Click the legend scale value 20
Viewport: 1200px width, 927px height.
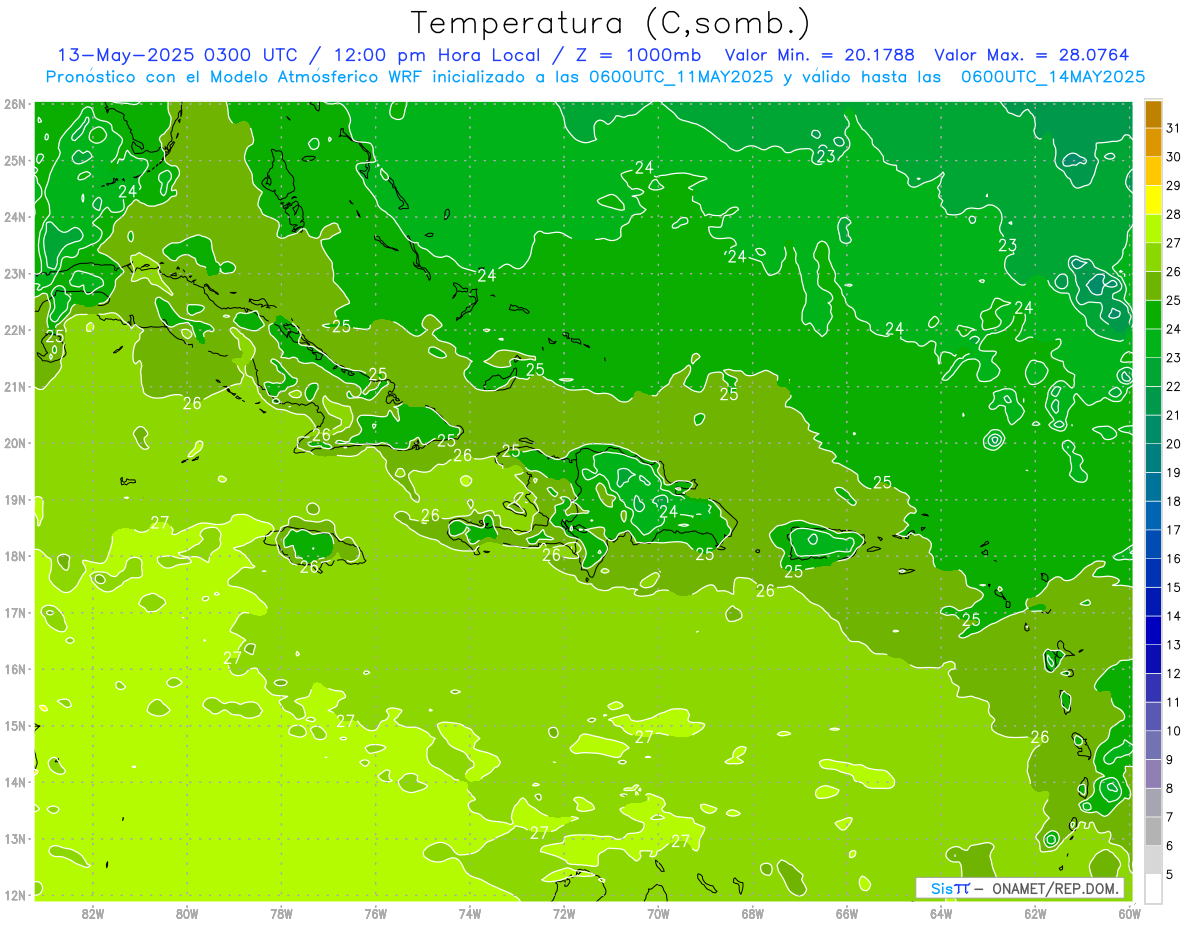click(1173, 445)
